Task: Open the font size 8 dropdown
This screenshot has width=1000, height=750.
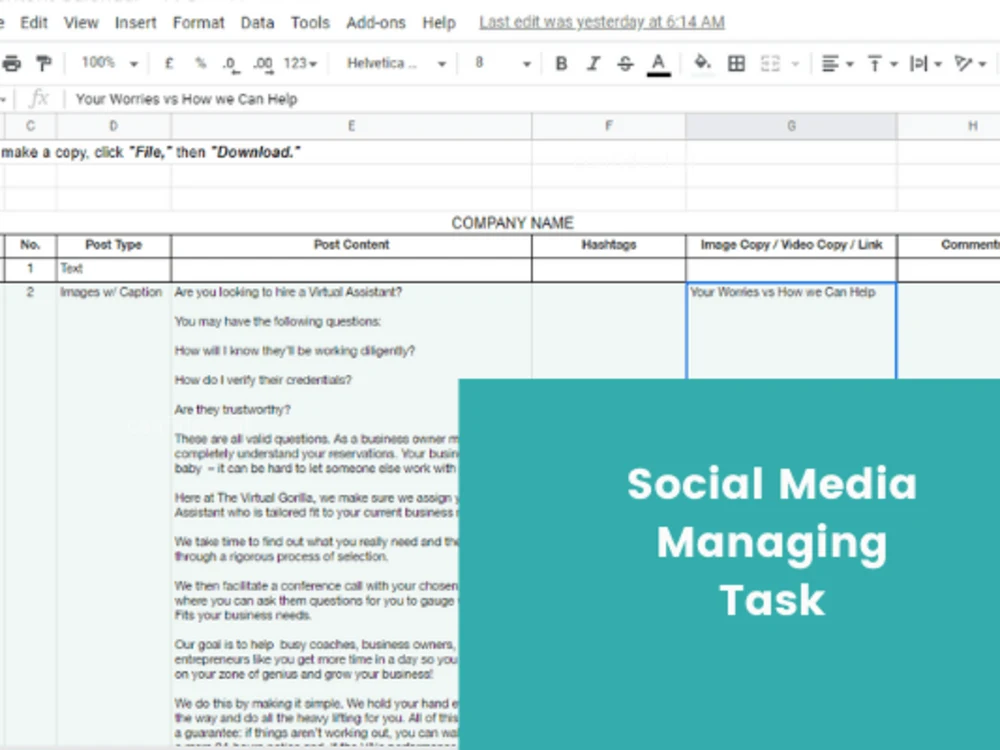Action: click(503, 63)
